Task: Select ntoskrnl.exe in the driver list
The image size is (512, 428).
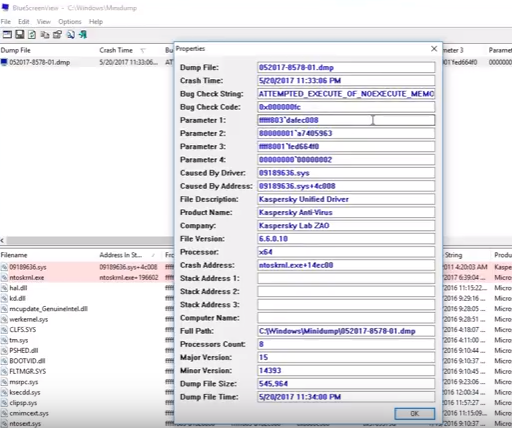Action: point(27,278)
